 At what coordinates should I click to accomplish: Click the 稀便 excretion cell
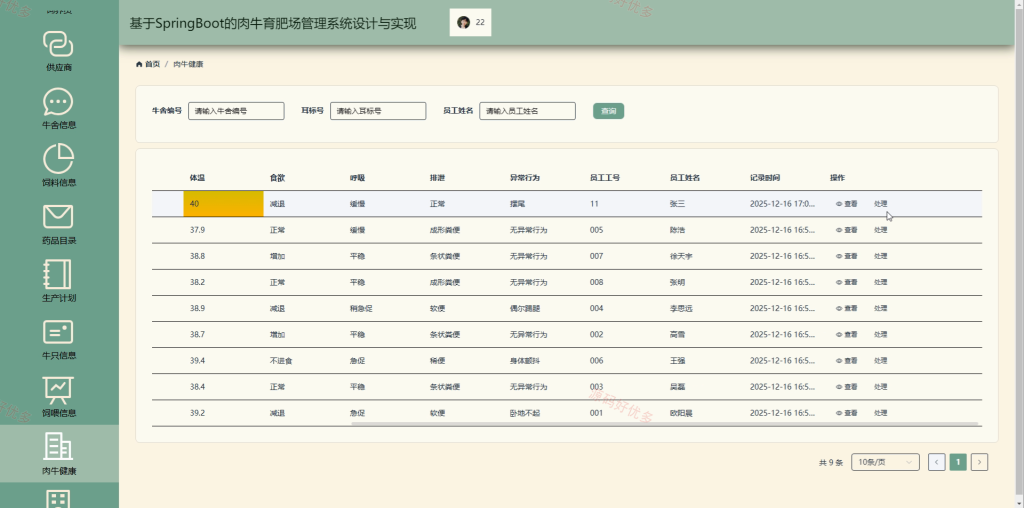point(437,360)
